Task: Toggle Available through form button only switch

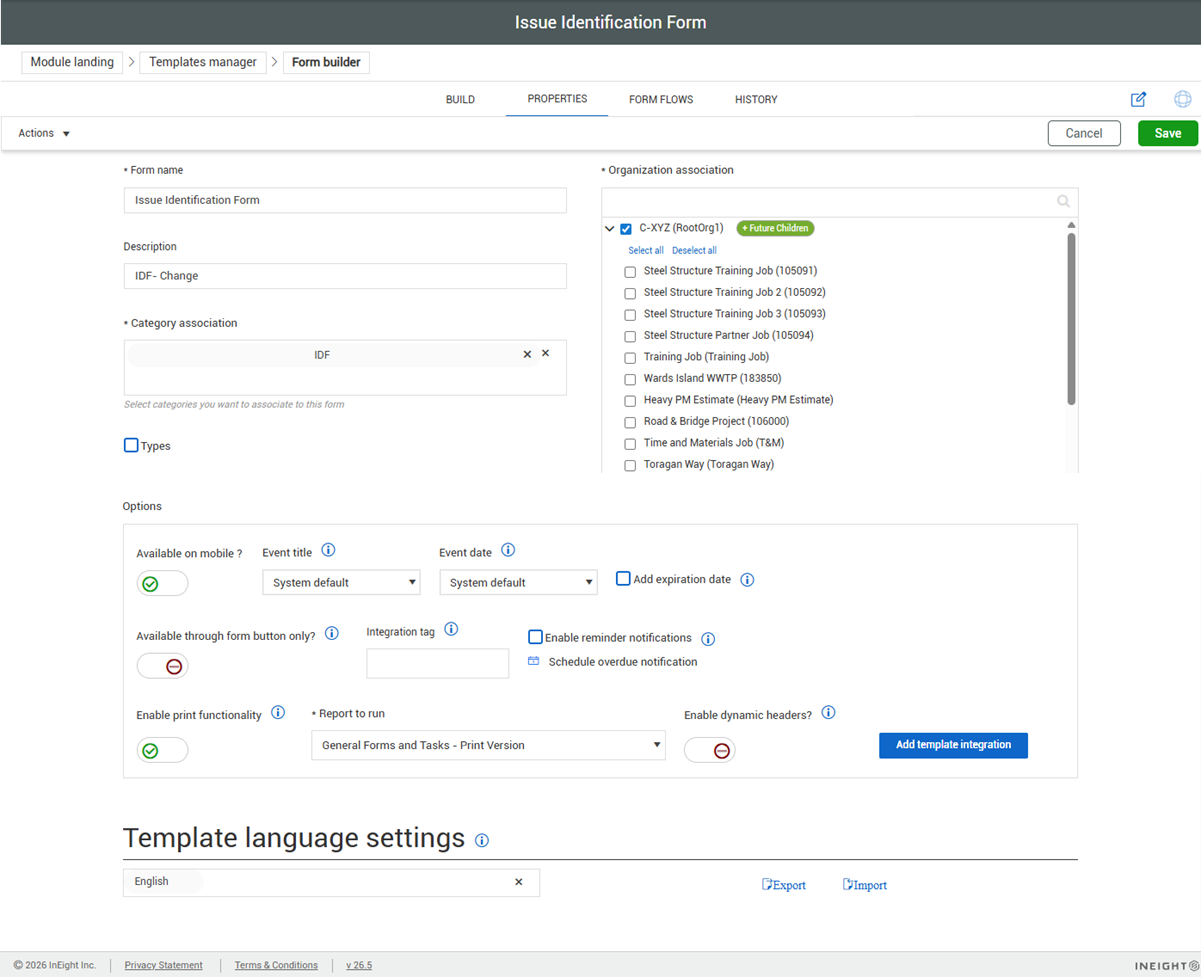Action: click(x=162, y=666)
